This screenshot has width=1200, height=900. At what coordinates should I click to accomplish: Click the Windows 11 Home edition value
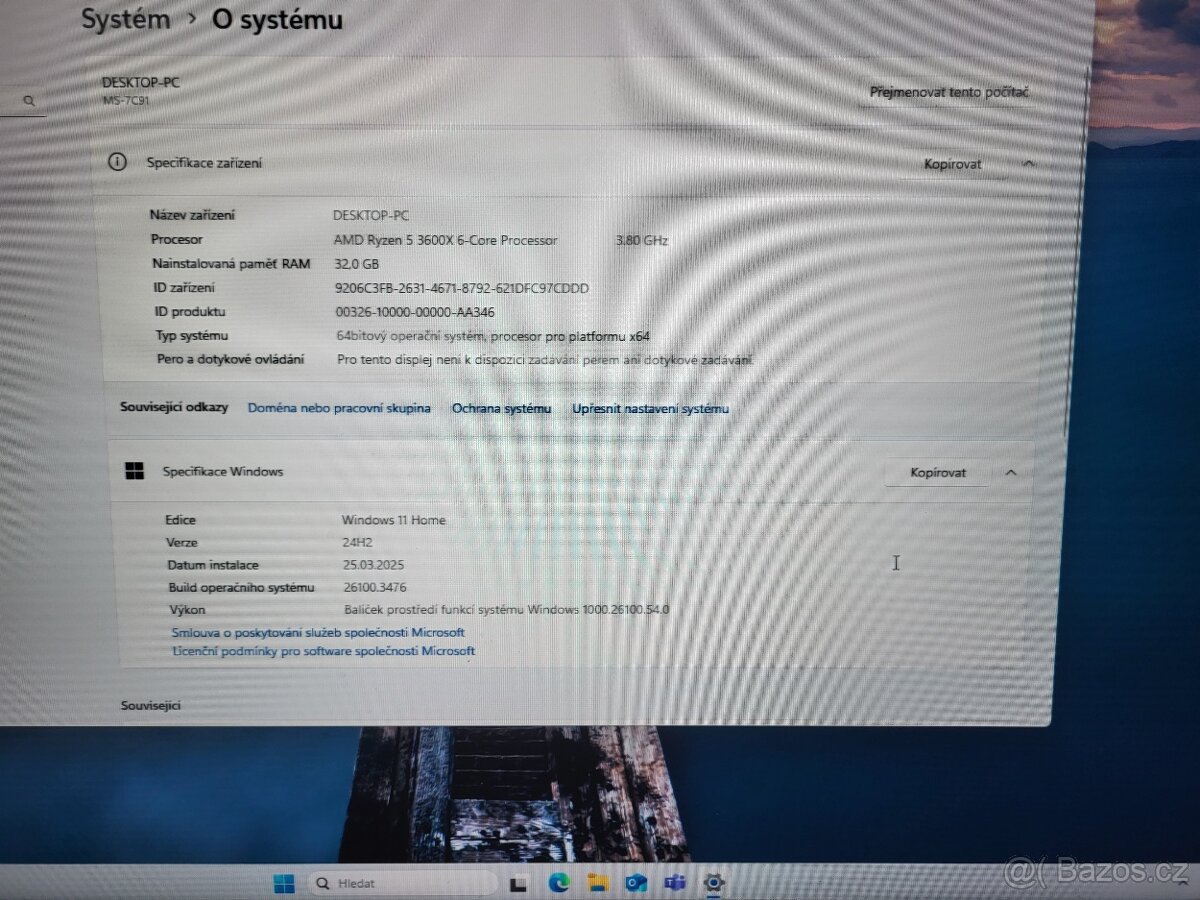point(394,520)
